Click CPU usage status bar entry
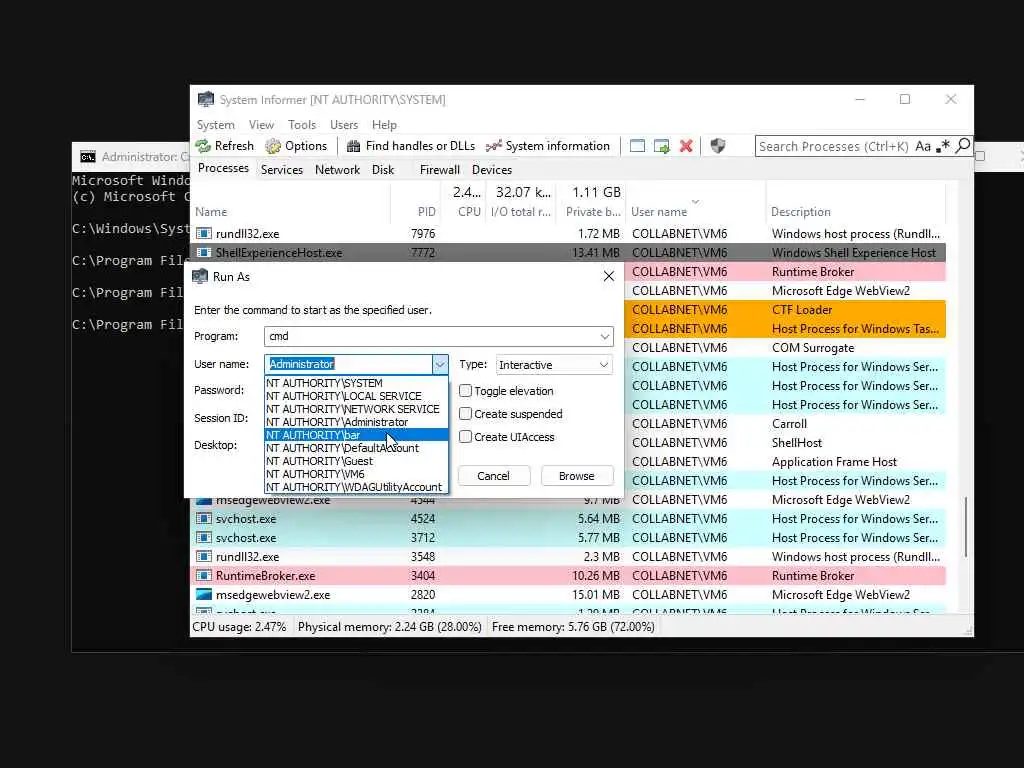Screen dimensions: 1024x768 tap(239, 627)
